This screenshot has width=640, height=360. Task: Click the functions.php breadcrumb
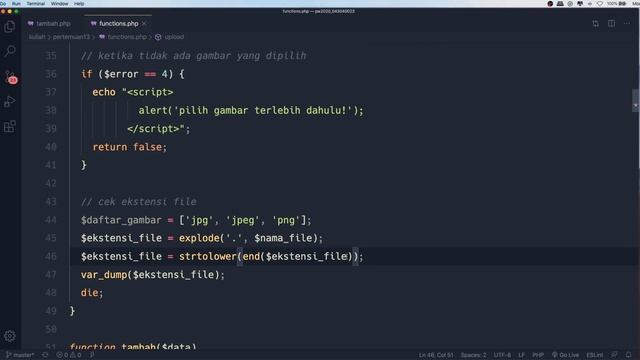tap(122, 37)
